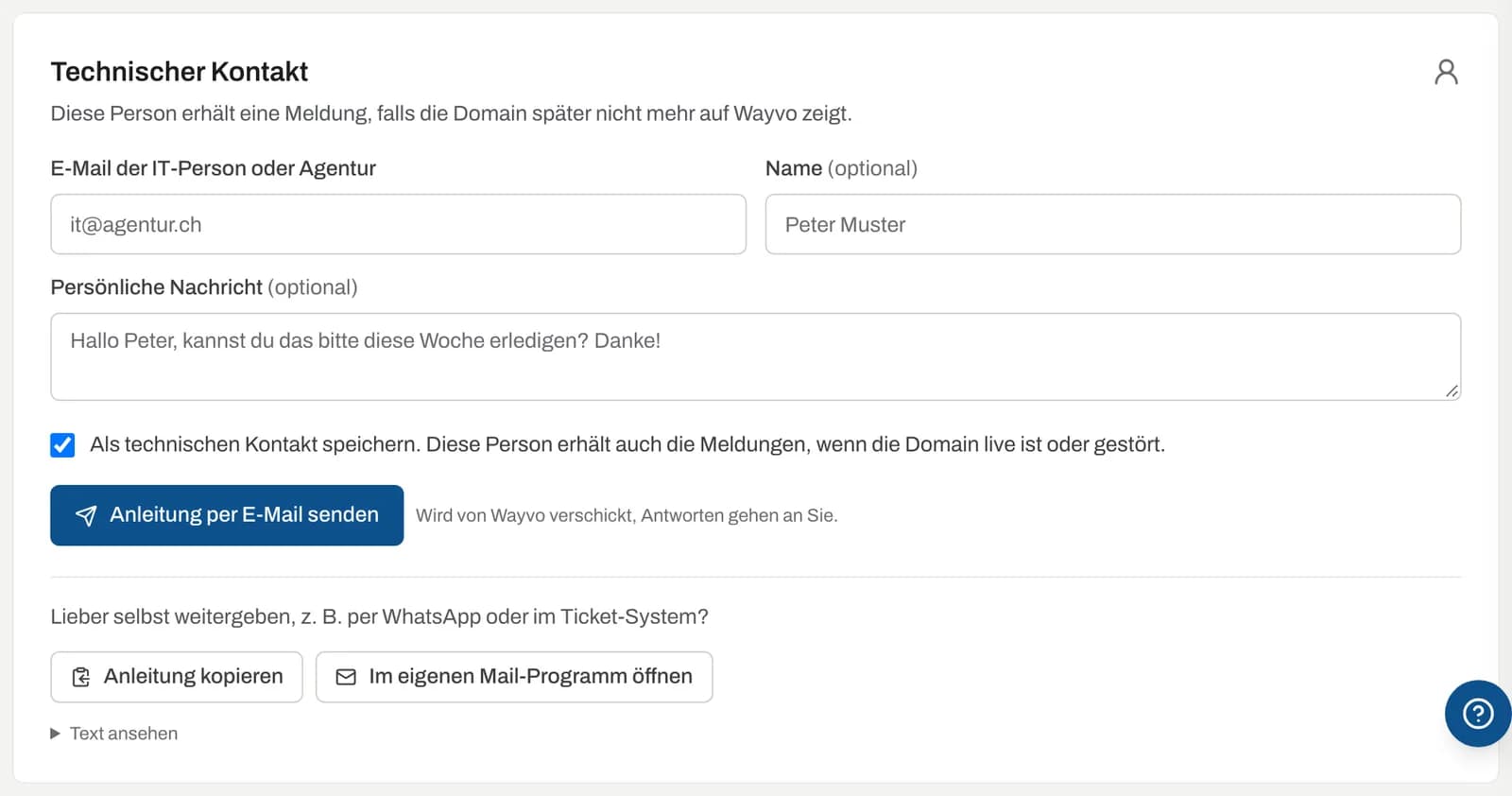Uncheck Als technischen Kontakt speichern checkbox
1512x796 pixels.
click(x=62, y=445)
